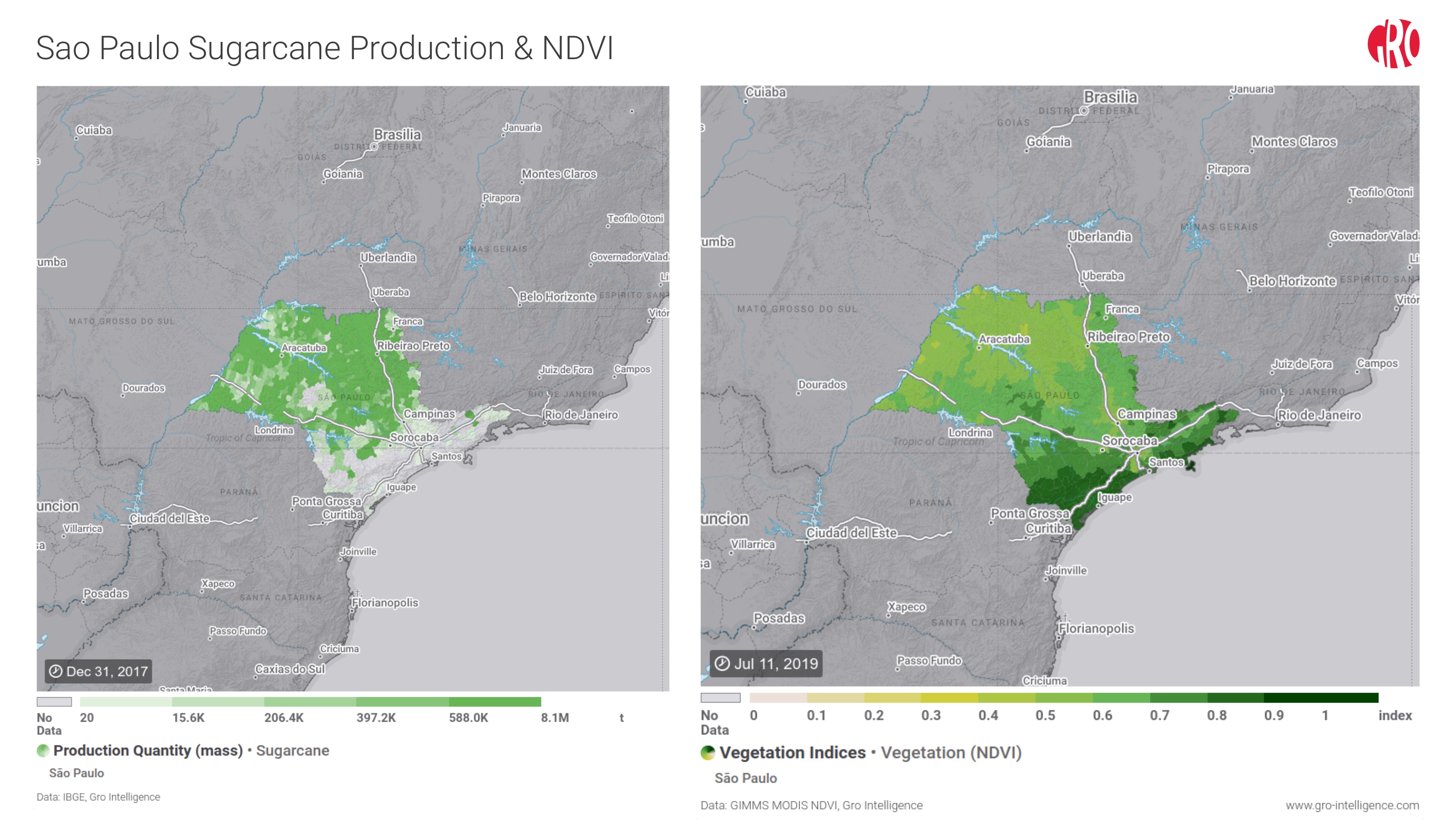
Task: Click Brasilia on the NDVI map
Action: tap(1111, 97)
